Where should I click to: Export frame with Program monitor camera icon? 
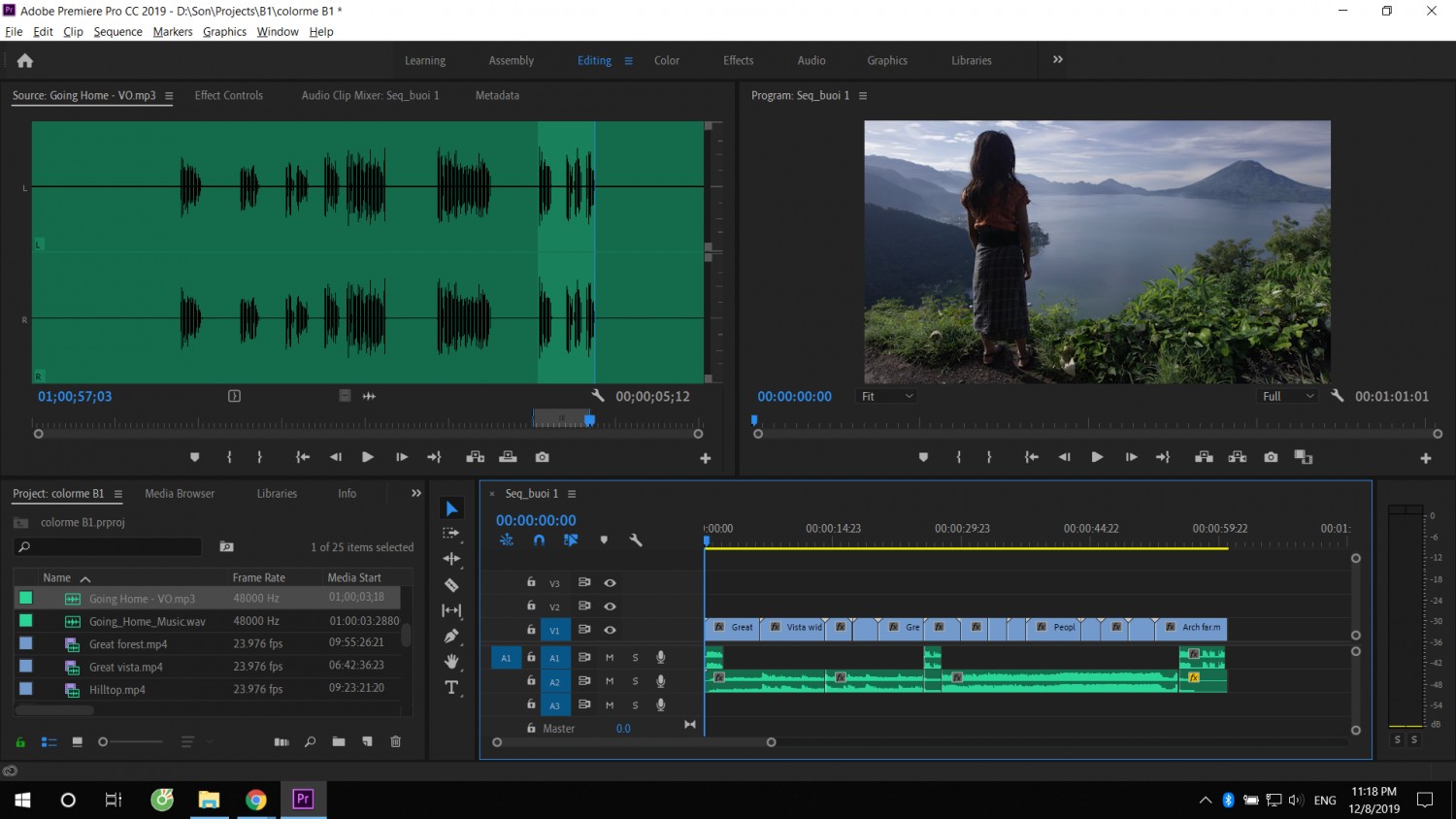1271,457
